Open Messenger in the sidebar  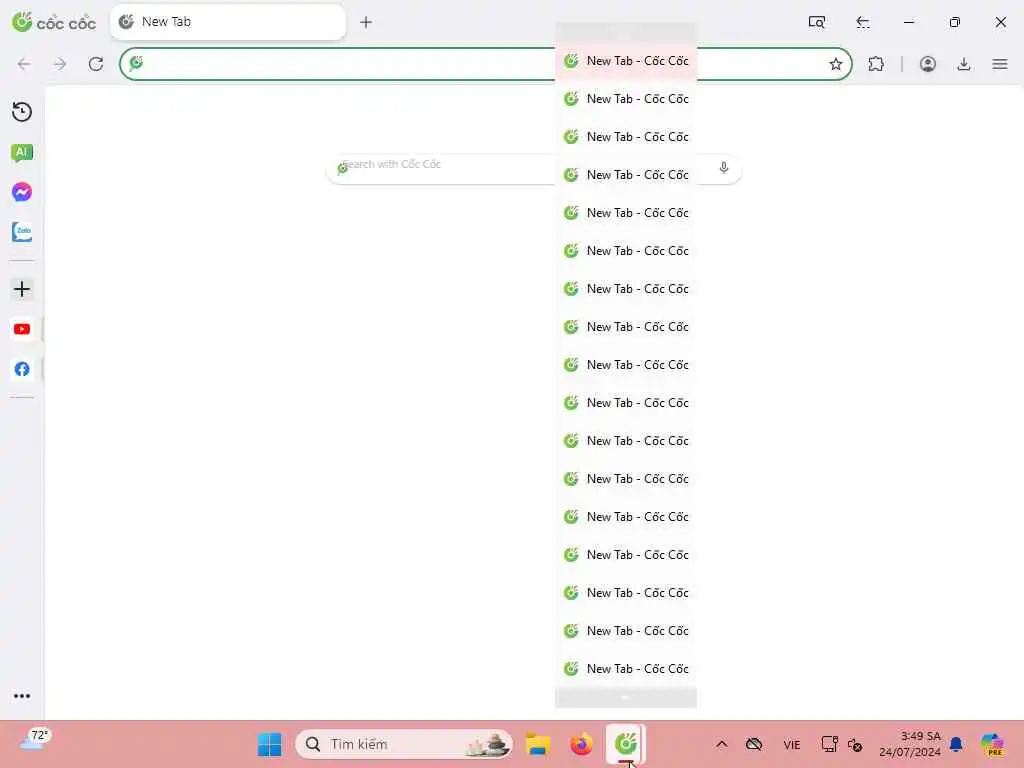(x=22, y=192)
